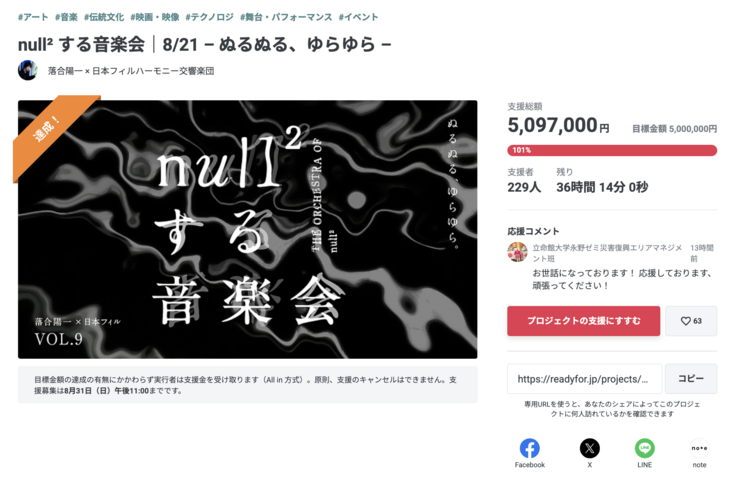736x484 pixels.
Task: Share via the LINE icon
Action: point(644,448)
